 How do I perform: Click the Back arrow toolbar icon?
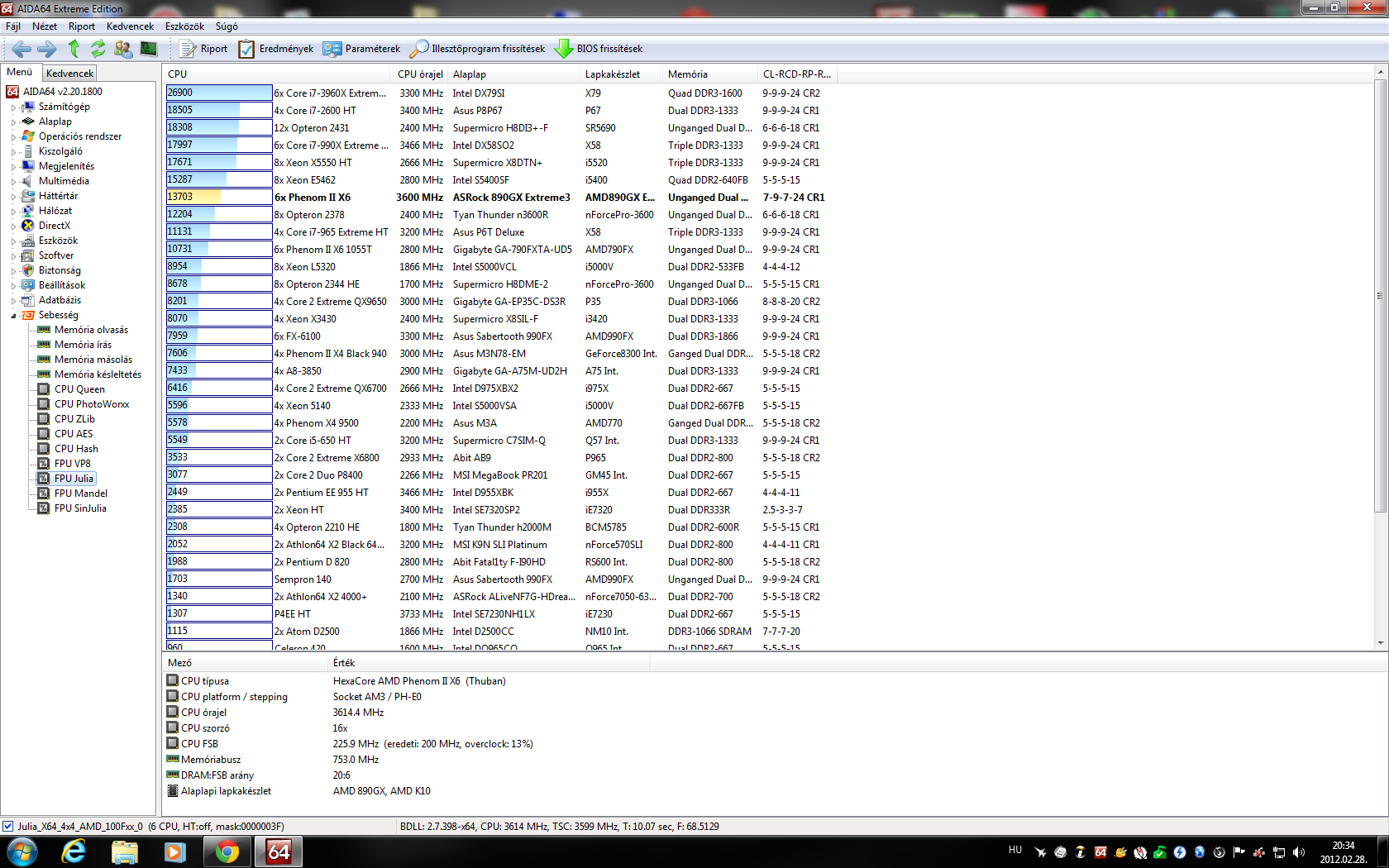tap(21, 49)
